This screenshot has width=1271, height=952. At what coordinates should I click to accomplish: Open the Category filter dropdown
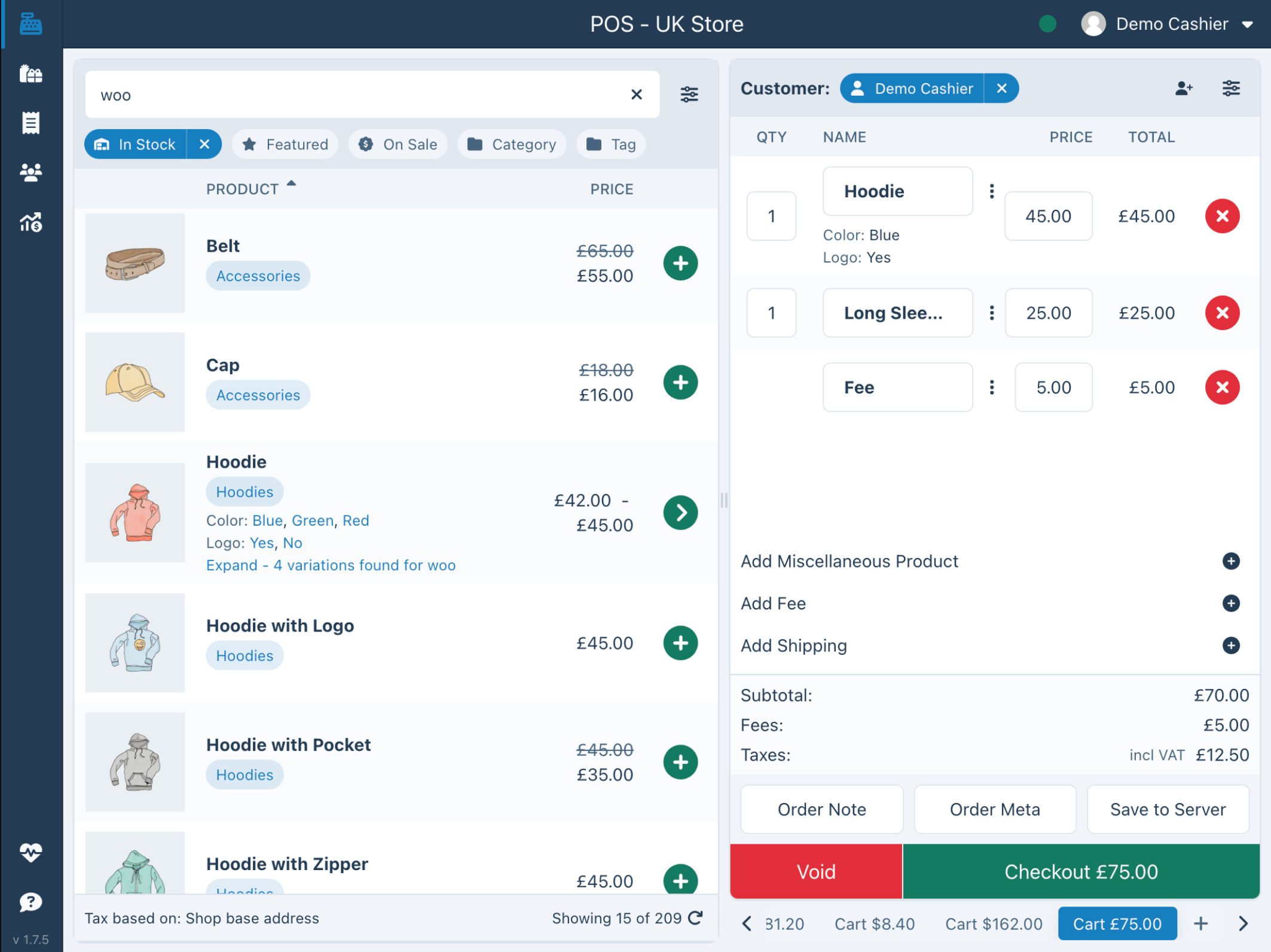[512, 144]
